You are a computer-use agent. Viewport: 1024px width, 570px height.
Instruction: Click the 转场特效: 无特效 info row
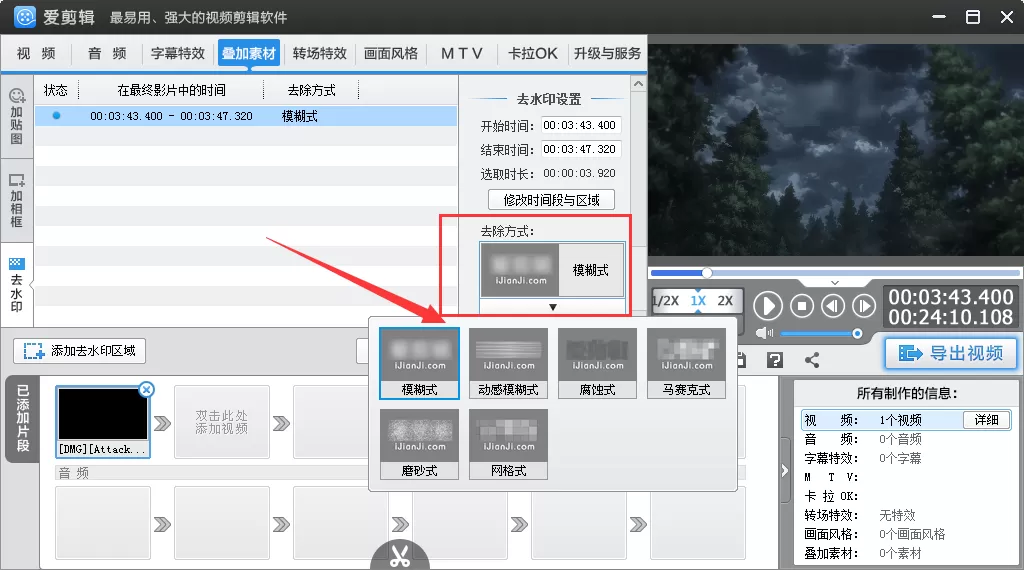click(906, 515)
